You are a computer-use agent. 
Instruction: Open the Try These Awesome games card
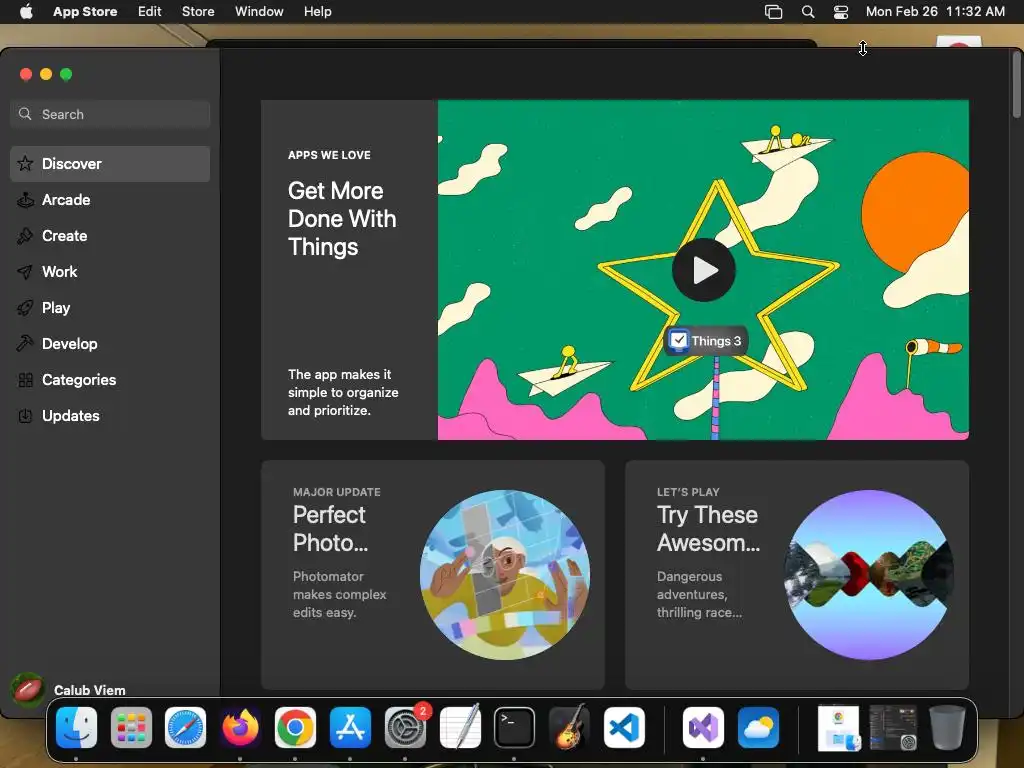pos(797,575)
